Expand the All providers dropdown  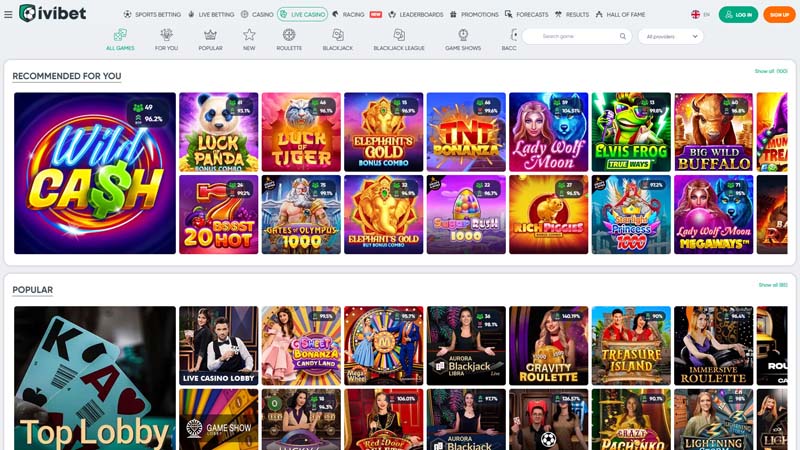(x=670, y=36)
